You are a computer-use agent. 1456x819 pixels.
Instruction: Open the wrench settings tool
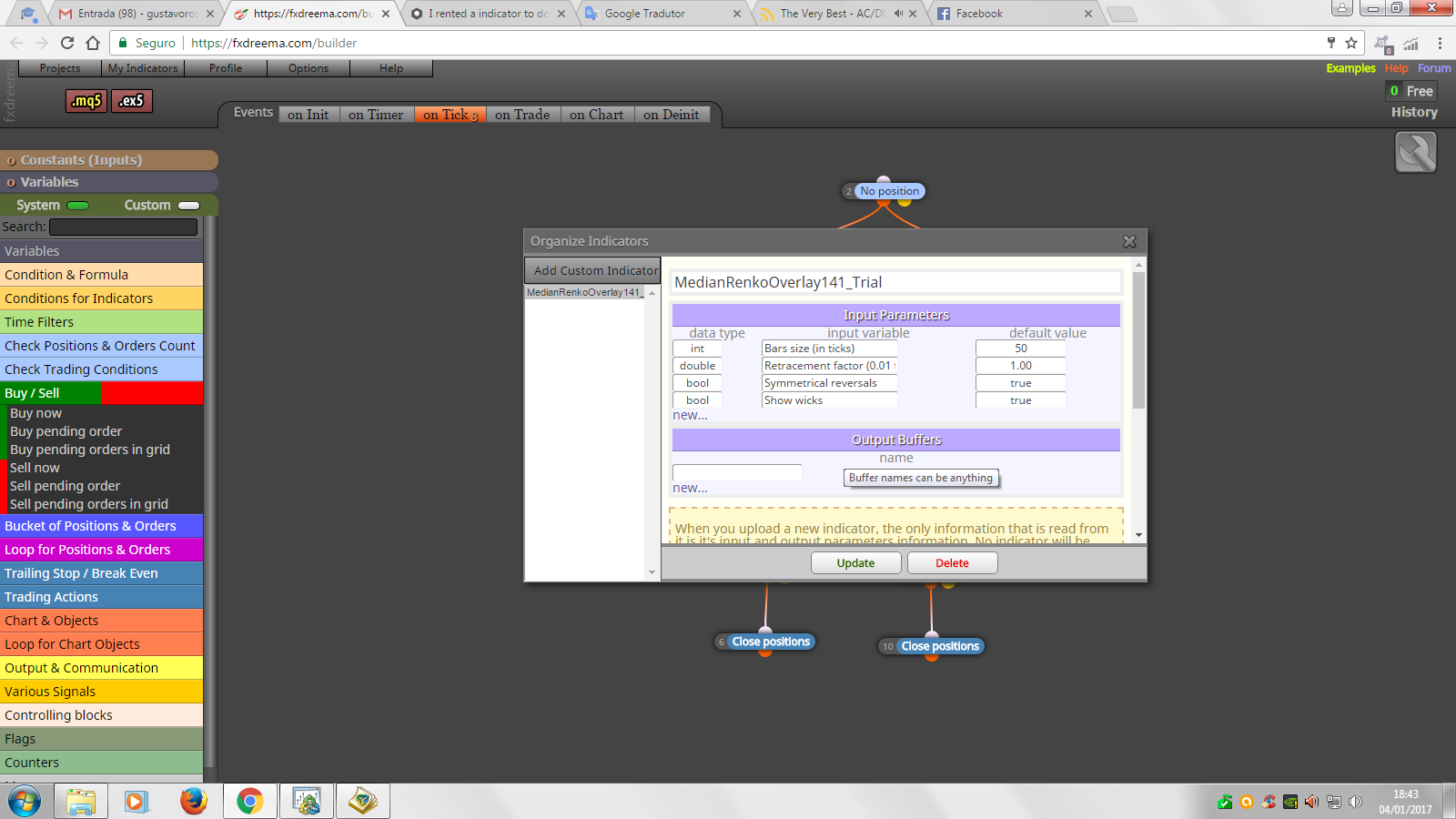pyautogui.click(x=1416, y=152)
